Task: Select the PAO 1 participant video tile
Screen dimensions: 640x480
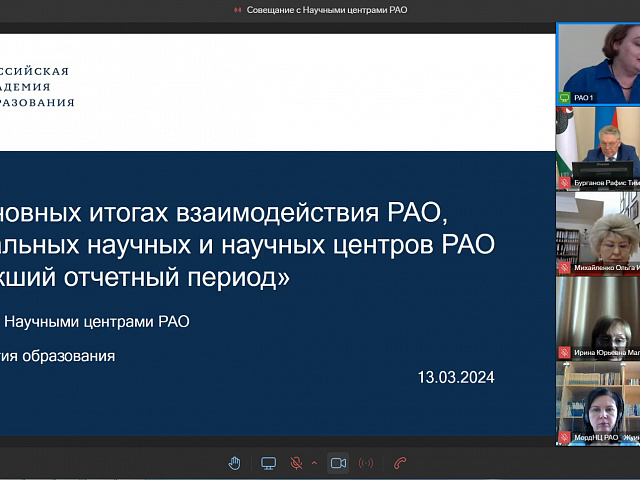Action: point(598,60)
